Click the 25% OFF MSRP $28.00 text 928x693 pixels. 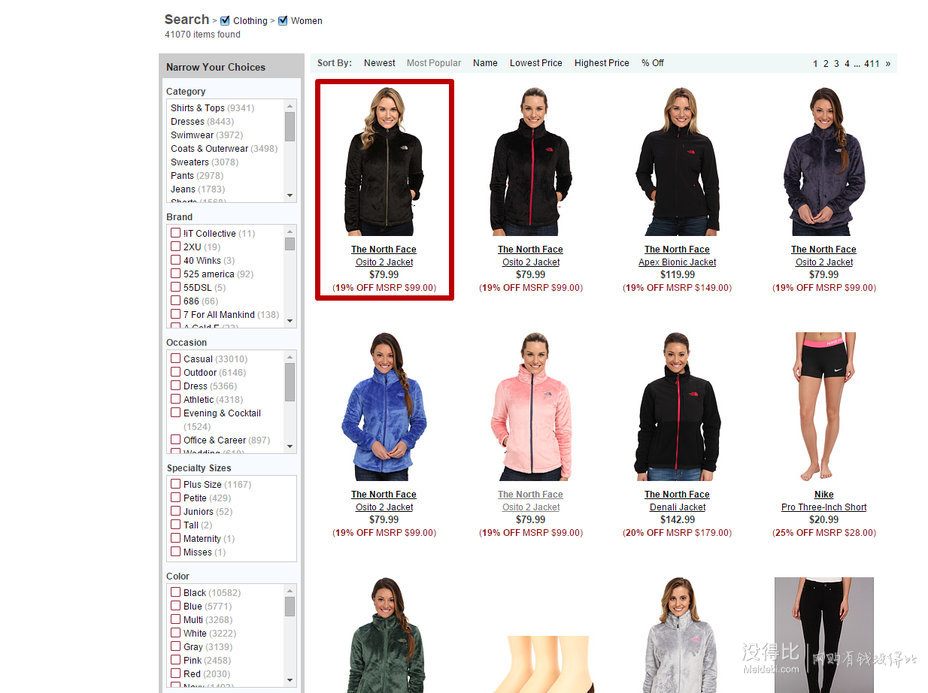click(824, 533)
